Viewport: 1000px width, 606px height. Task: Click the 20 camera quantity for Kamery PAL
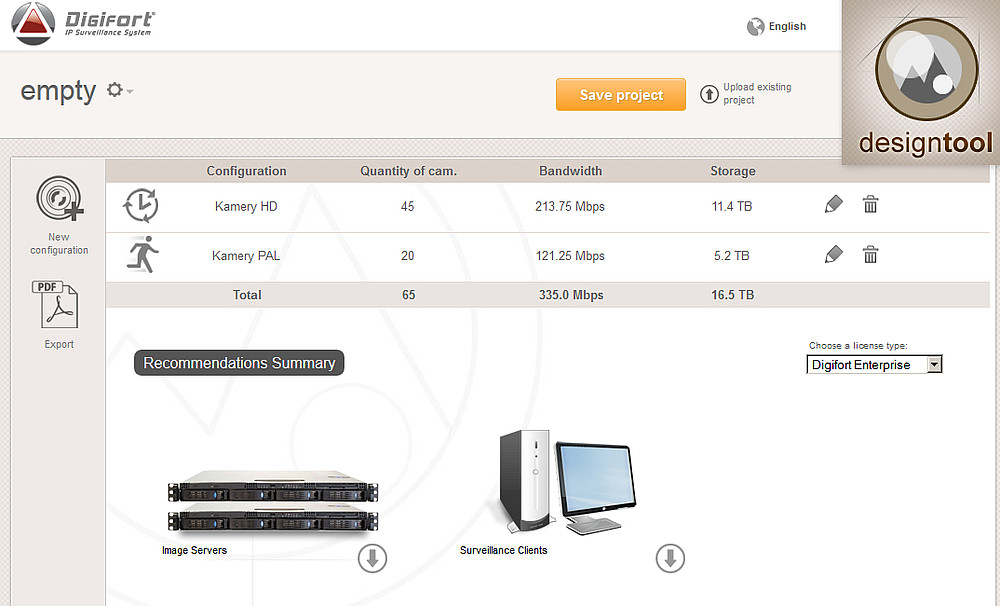[x=408, y=256]
